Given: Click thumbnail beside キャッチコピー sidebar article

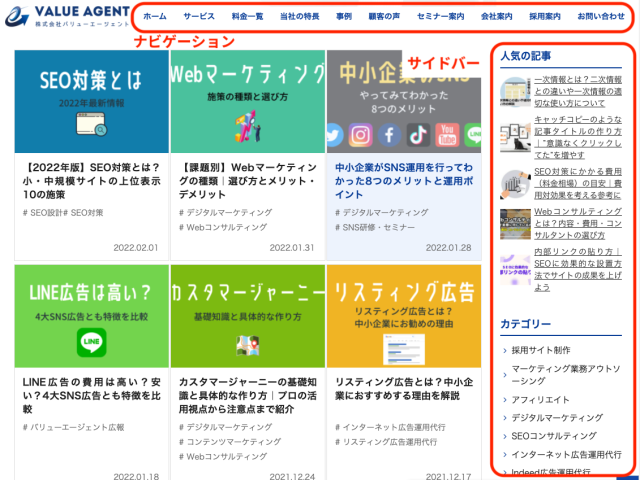Looking at the screenshot, I should (x=515, y=138).
